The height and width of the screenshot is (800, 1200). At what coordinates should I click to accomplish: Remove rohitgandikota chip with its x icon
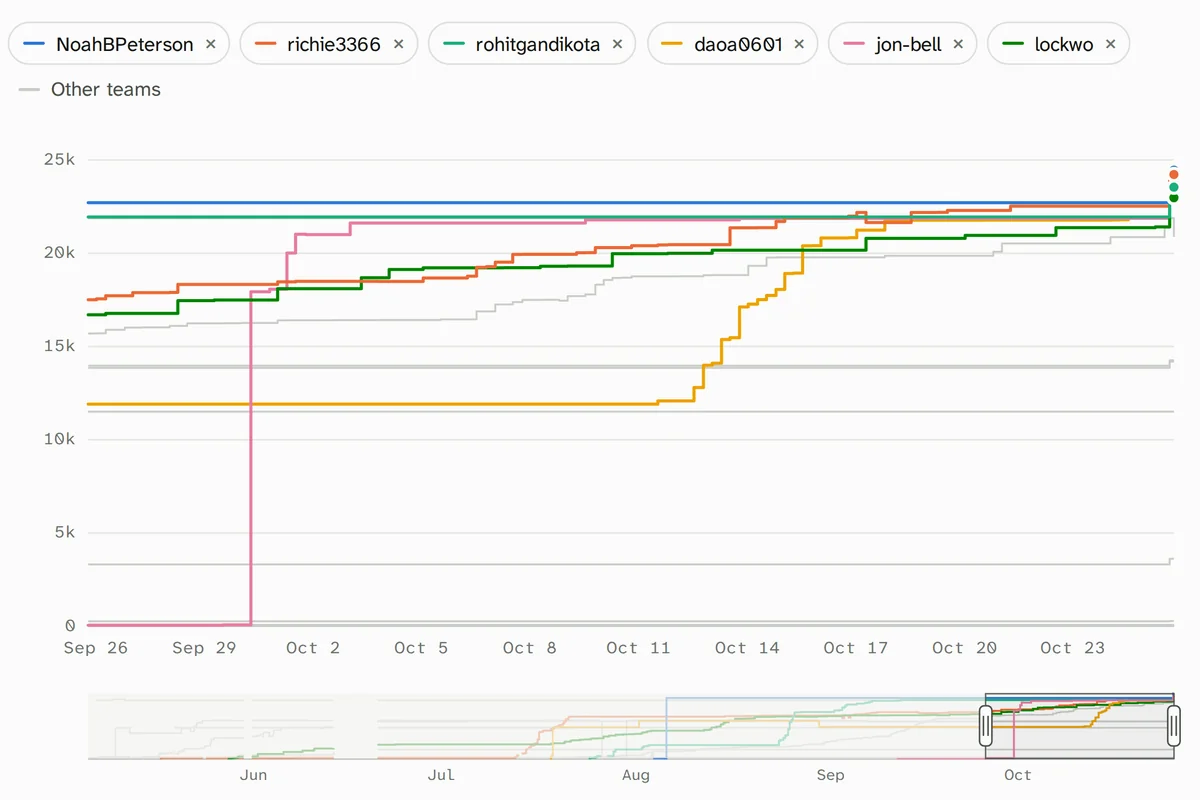[617, 44]
